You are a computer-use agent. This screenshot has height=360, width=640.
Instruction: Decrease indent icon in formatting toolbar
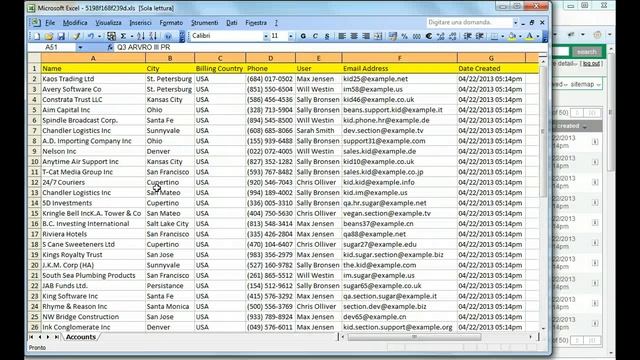[468, 36]
